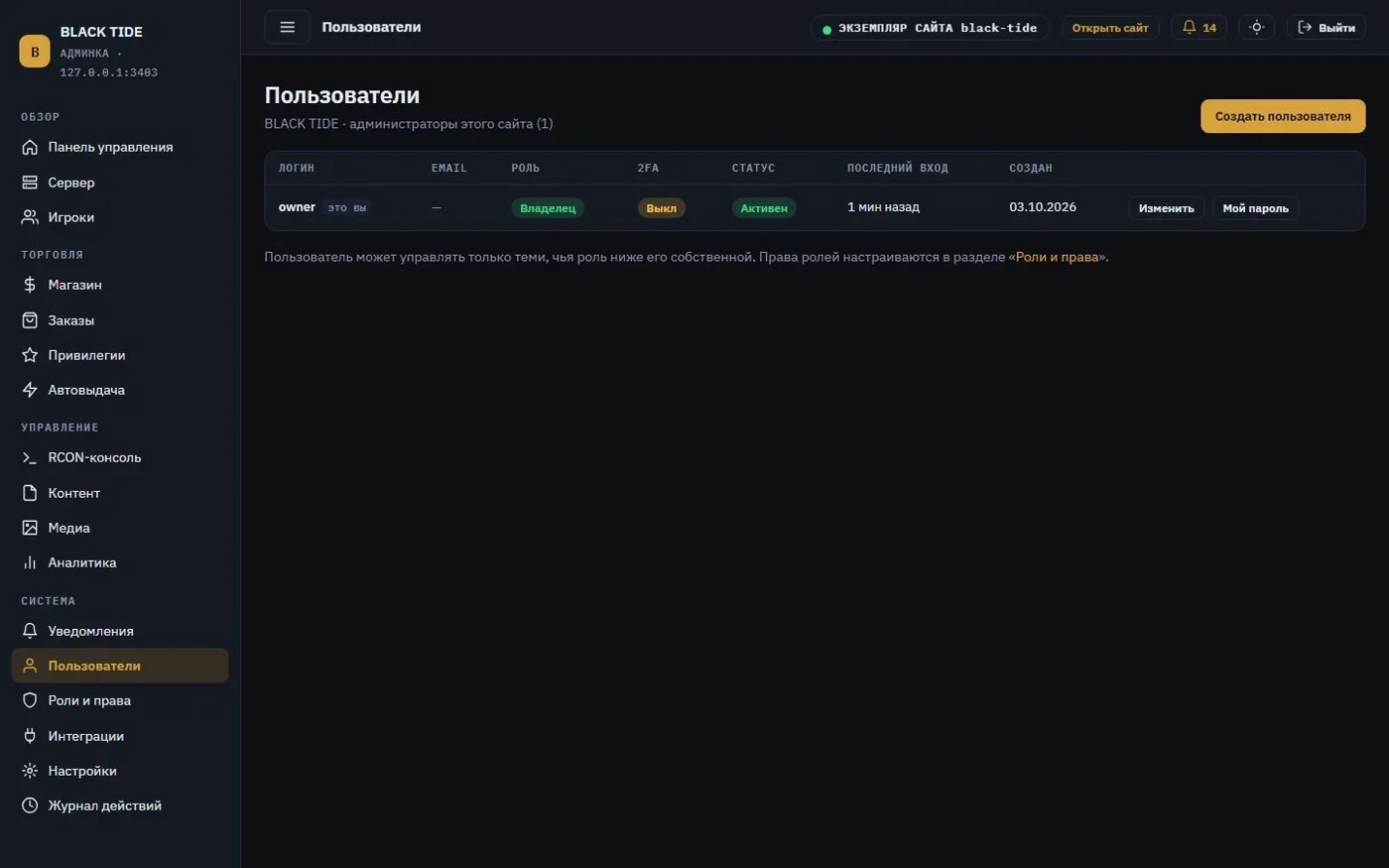This screenshot has width=1389, height=868.
Task: Switch theme with the sun icon
Action: (x=1256, y=28)
